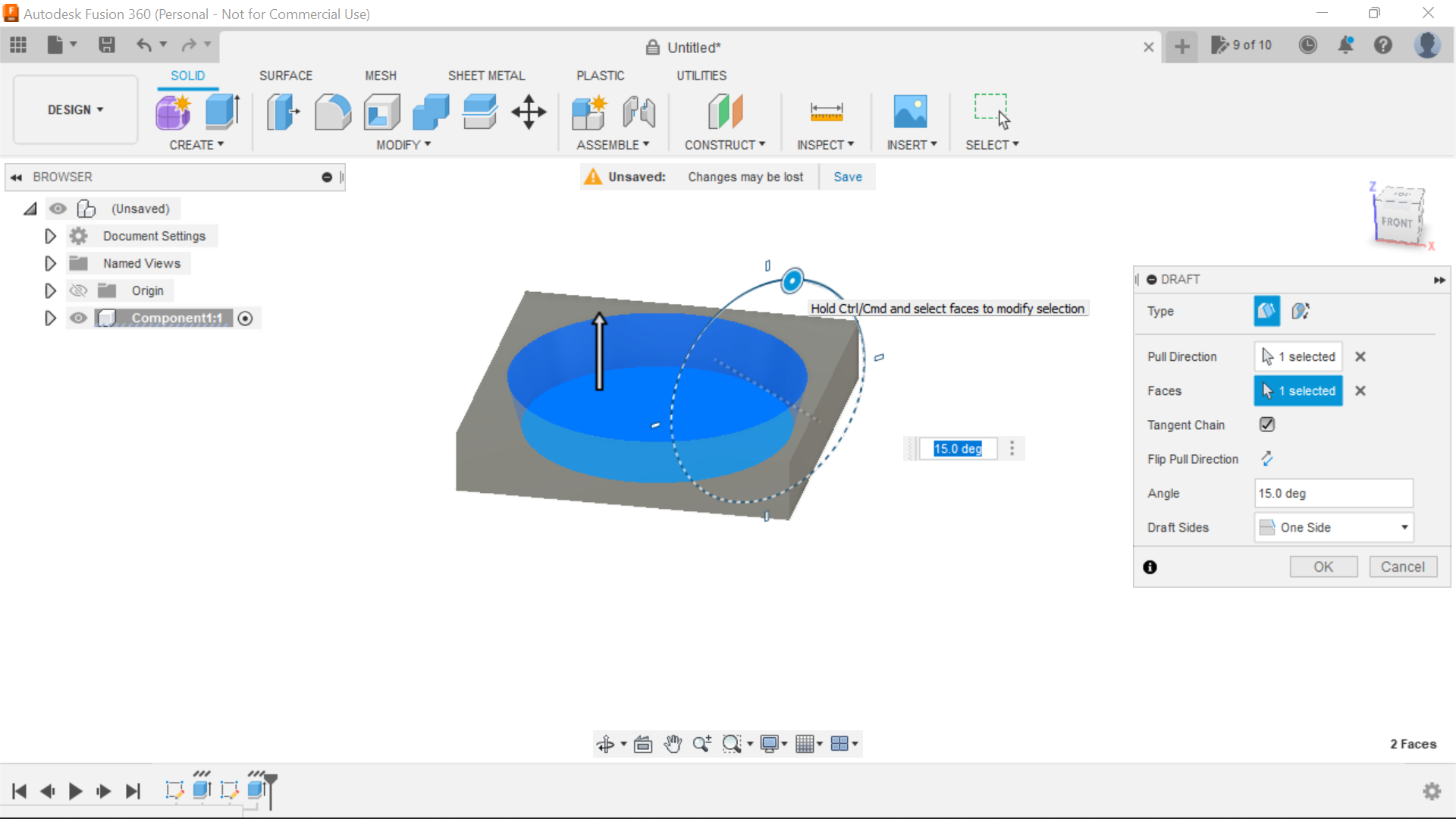Flip the pull direction arrow control
Viewport: 1456px width, 819px height.
[1268, 458]
